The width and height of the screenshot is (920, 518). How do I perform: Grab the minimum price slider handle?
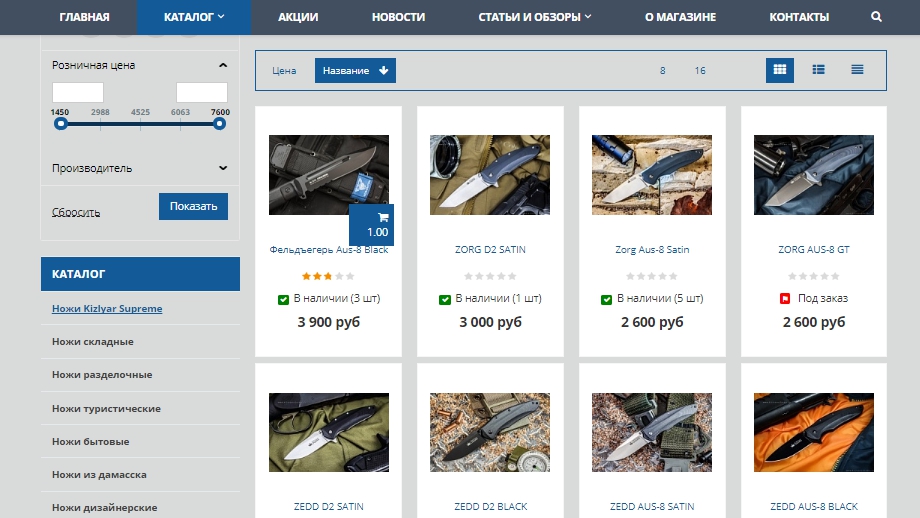pos(60,124)
